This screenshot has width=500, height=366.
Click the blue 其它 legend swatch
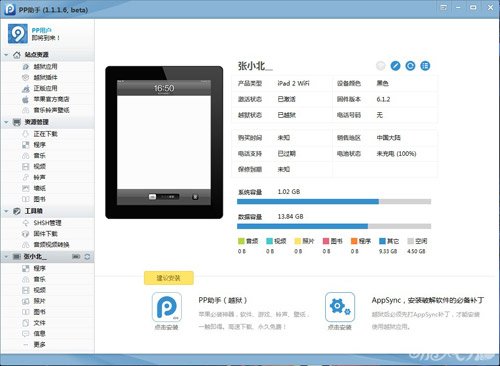(382, 241)
